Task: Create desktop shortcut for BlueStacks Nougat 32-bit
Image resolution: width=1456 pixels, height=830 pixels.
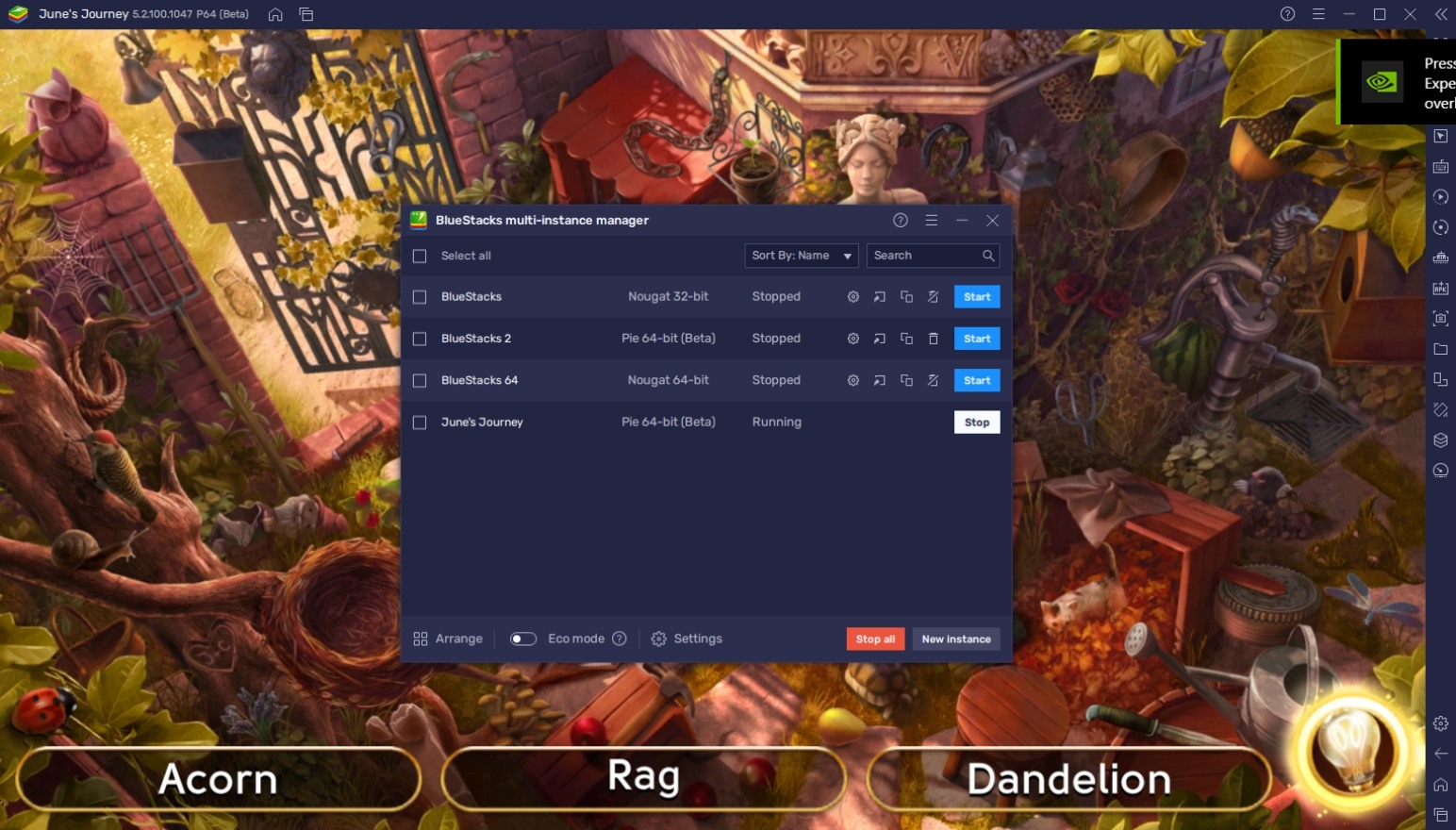Action: pyautogui.click(x=879, y=297)
